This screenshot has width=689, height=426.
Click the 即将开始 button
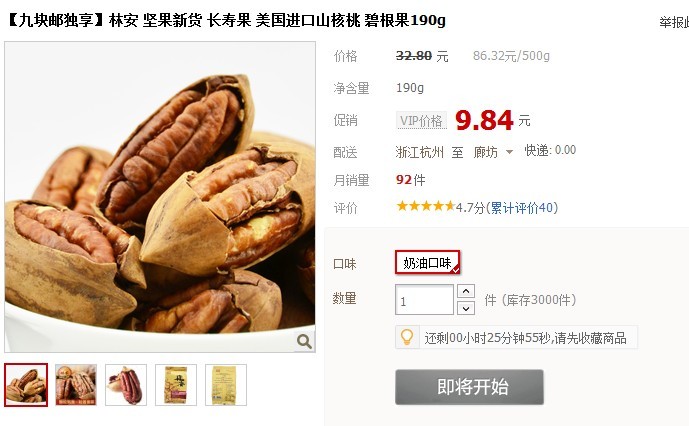[x=469, y=387]
